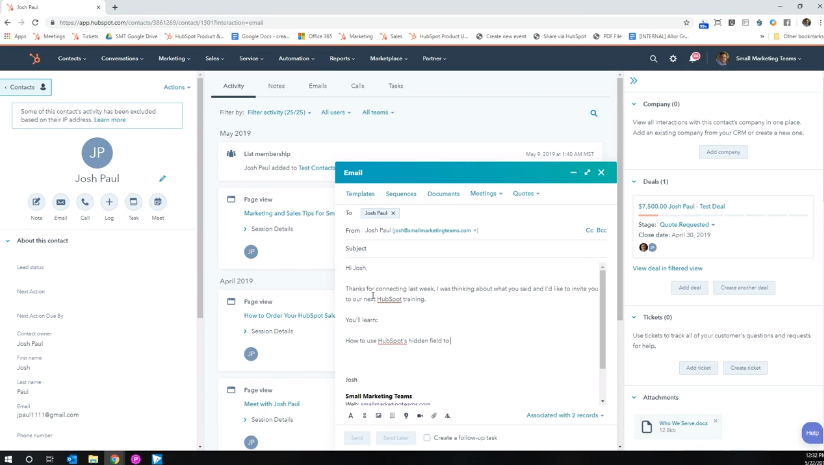Edit contact name with pencil icon
824x465 pixels.
[162, 179]
